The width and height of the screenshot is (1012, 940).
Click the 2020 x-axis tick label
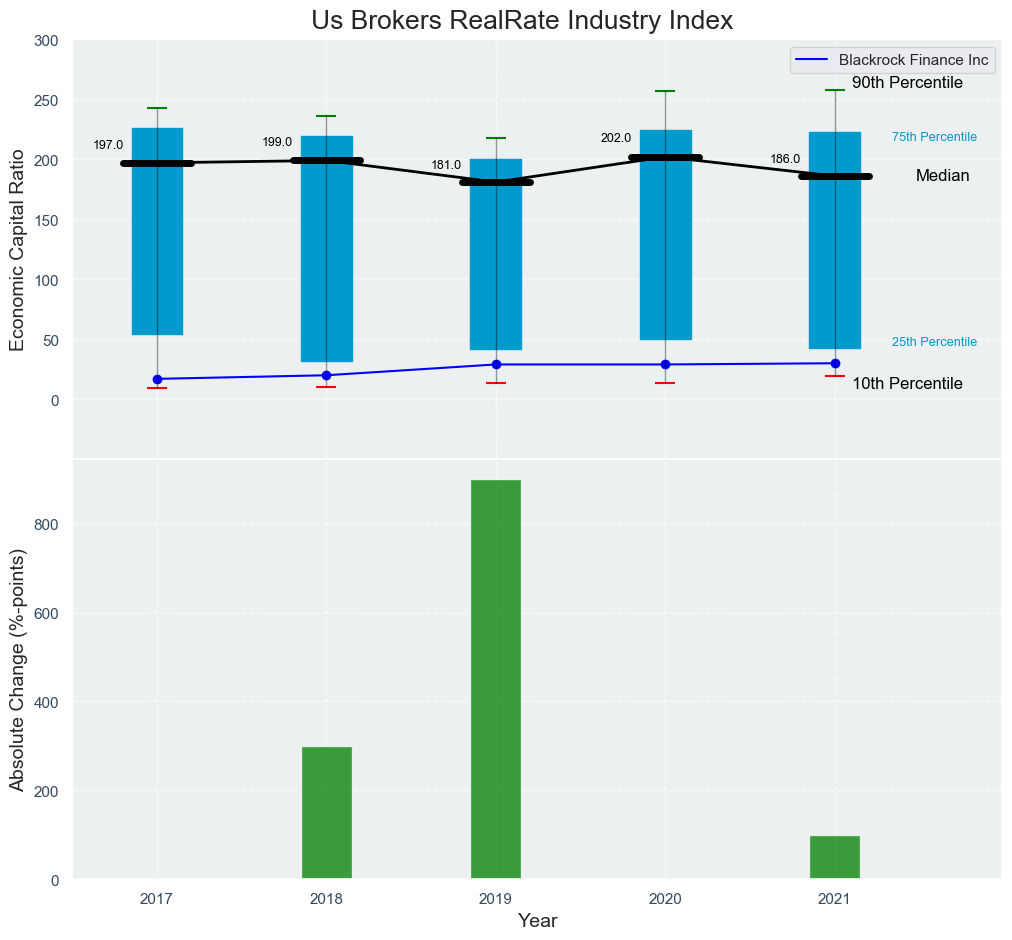click(x=665, y=899)
